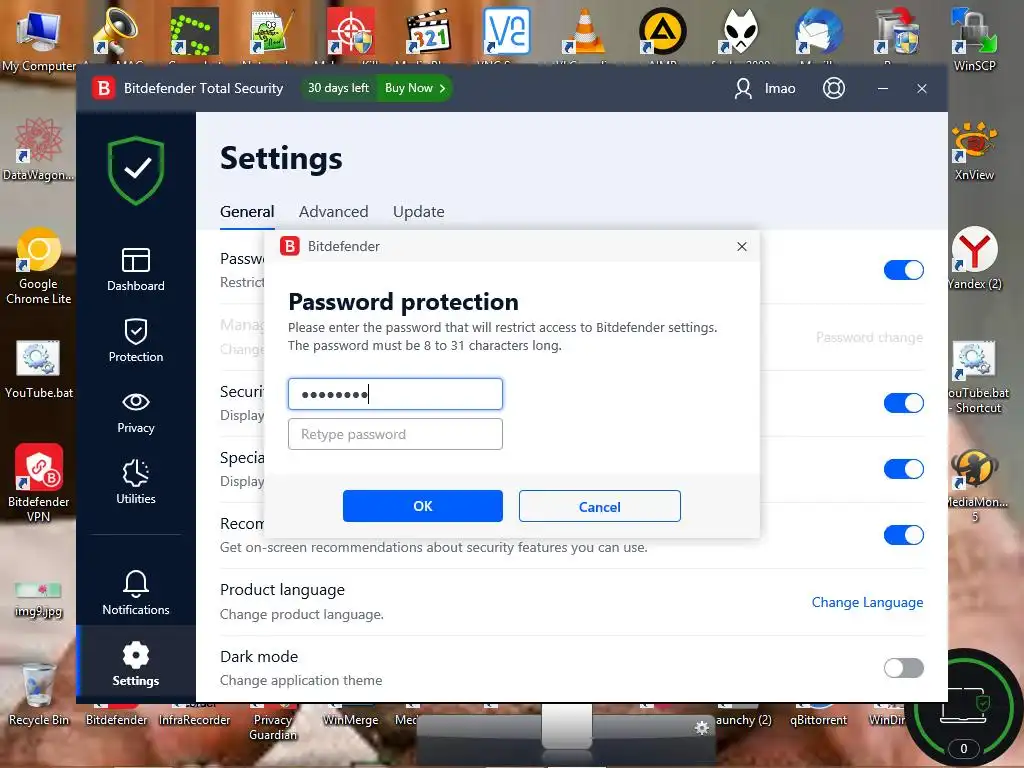1024x768 pixels.
Task: Toggle the Special offers row switch
Action: tap(903, 468)
